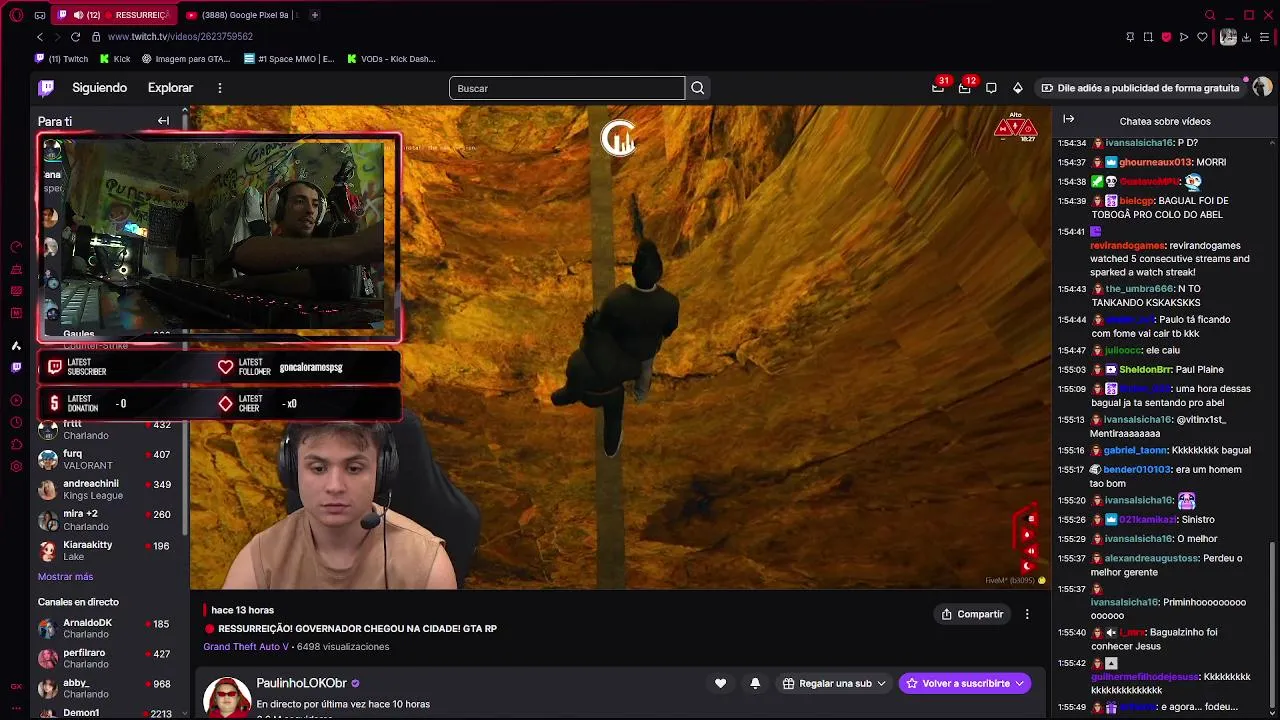Screen dimensions: 1280x720
Task: Open the Opera sidebar settings gear icon
Action: [16, 467]
